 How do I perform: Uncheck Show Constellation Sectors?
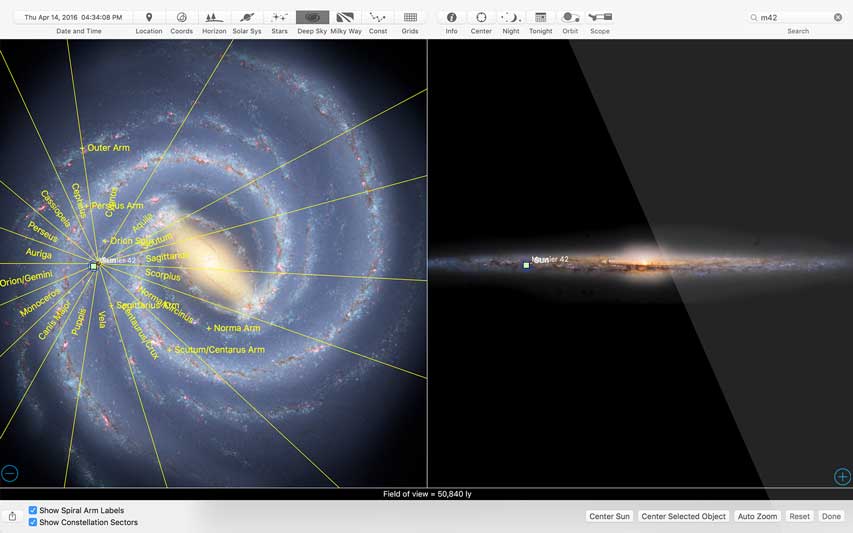(33, 522)
